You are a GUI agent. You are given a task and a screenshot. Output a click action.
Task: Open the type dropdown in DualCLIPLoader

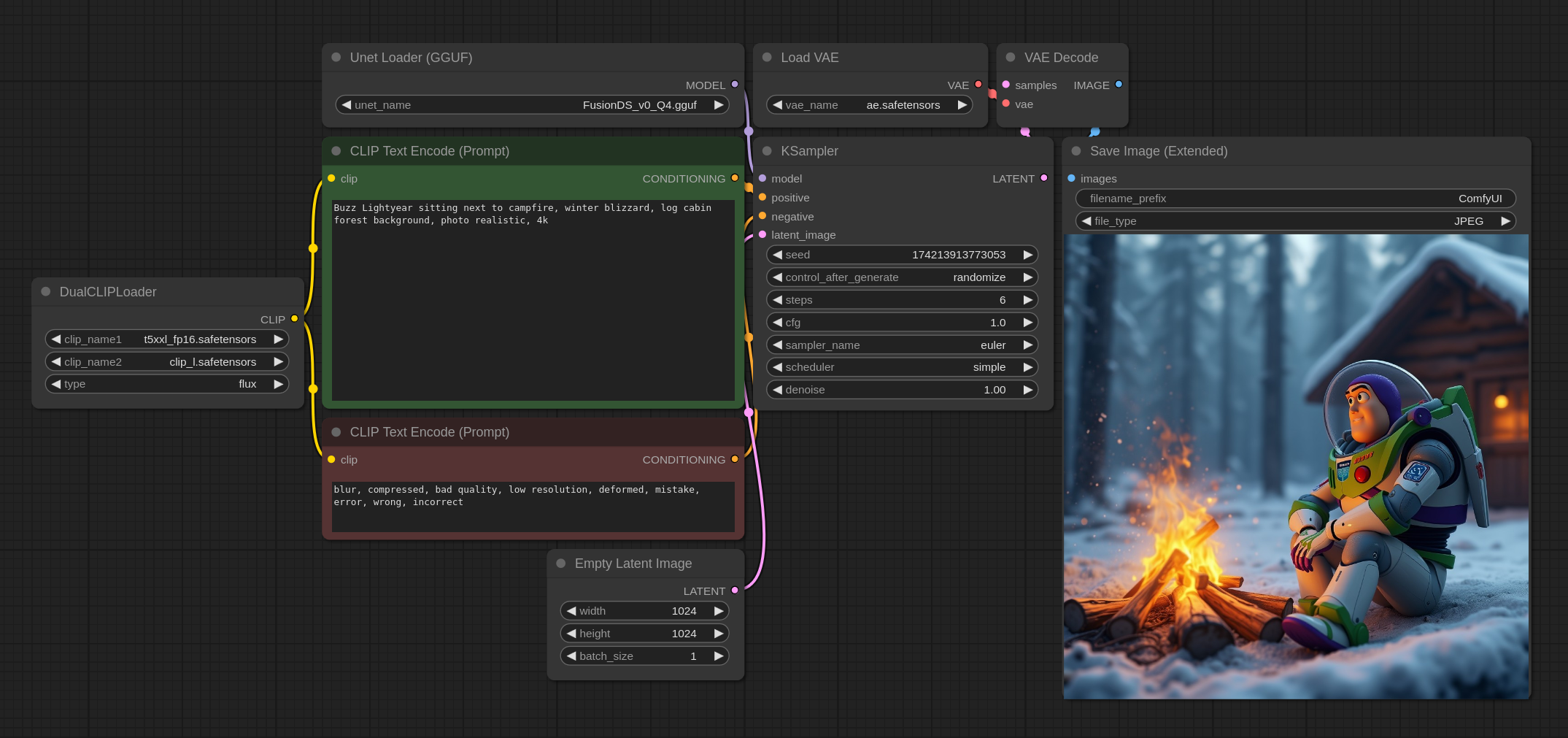pyautogui.click(x=167, y=384)
